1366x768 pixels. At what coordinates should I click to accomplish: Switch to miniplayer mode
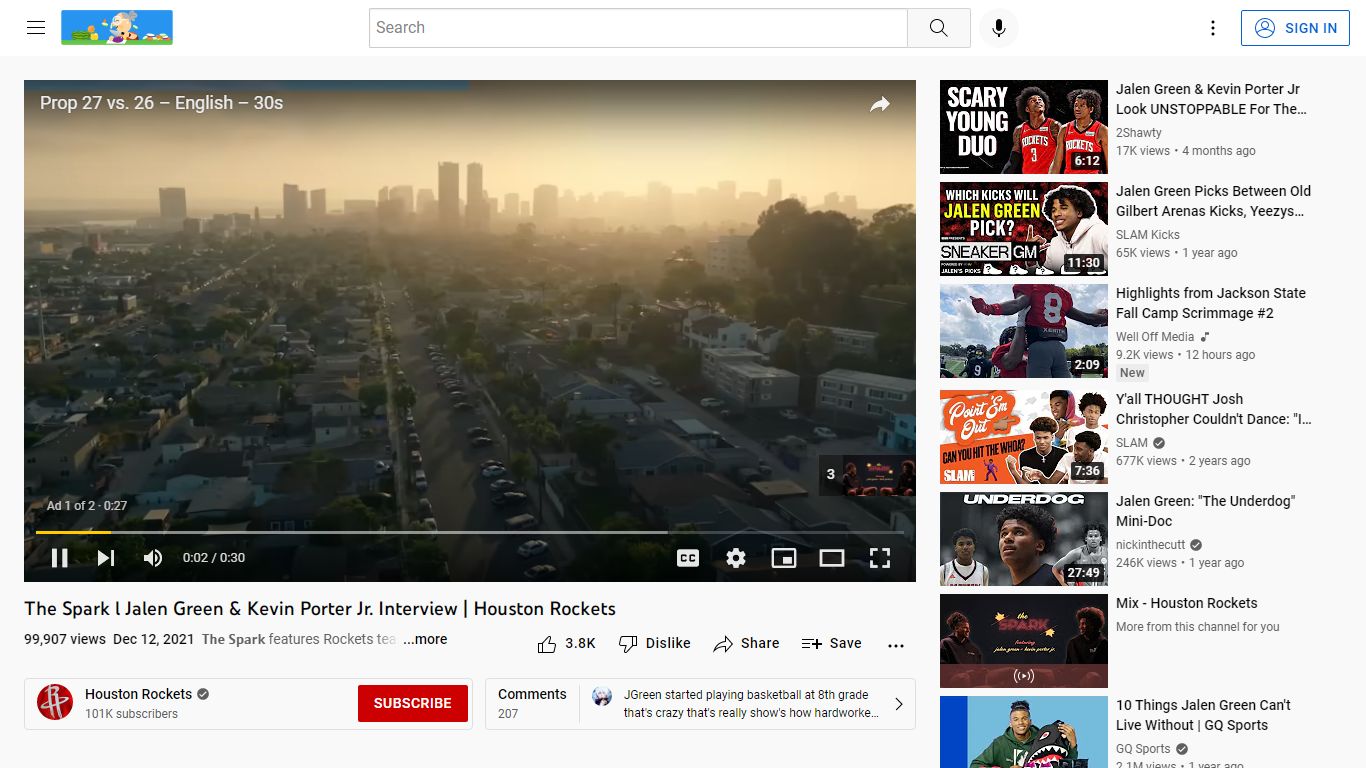click(784, 558)
